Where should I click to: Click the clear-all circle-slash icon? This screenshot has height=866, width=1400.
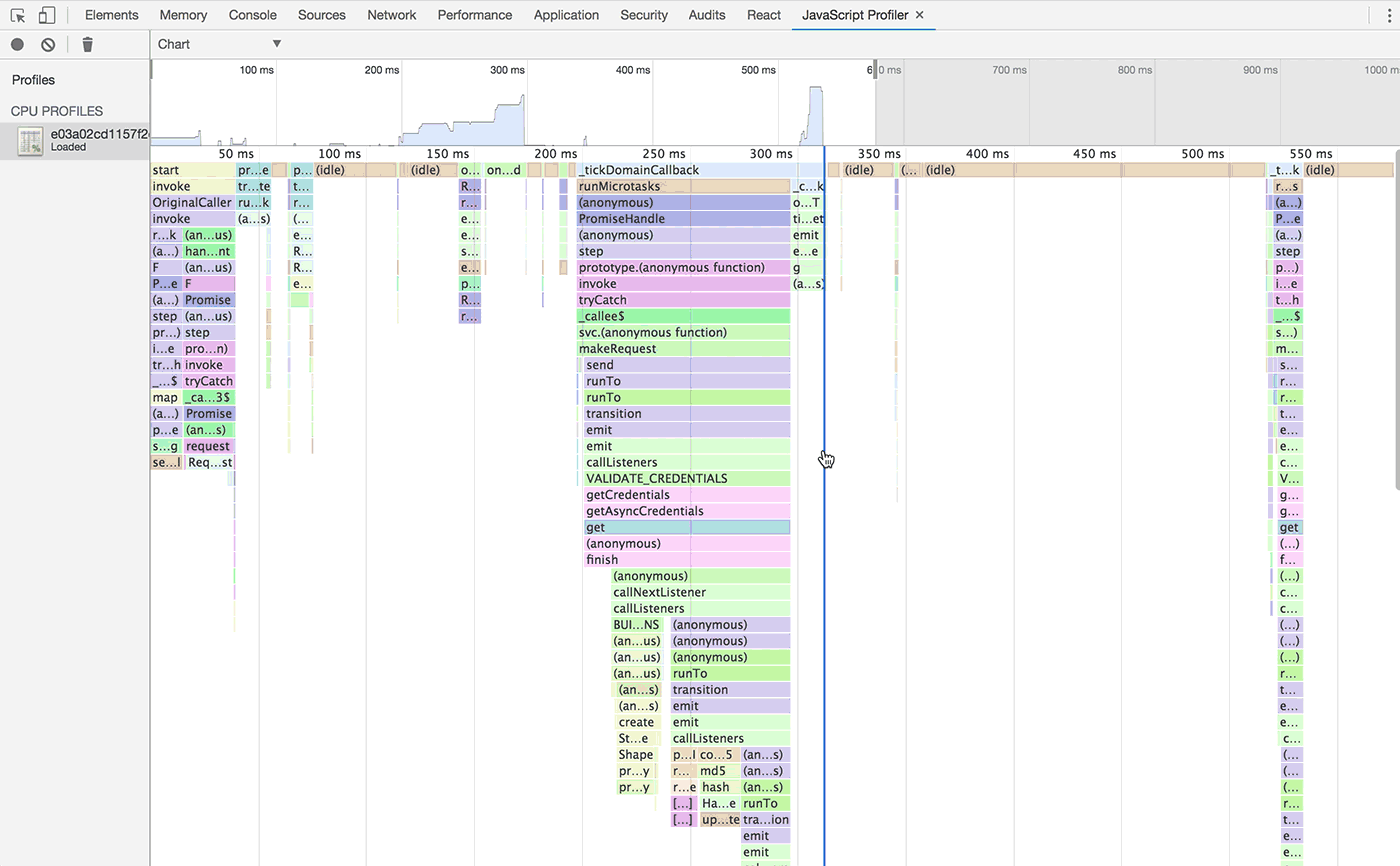pos(47,44)
